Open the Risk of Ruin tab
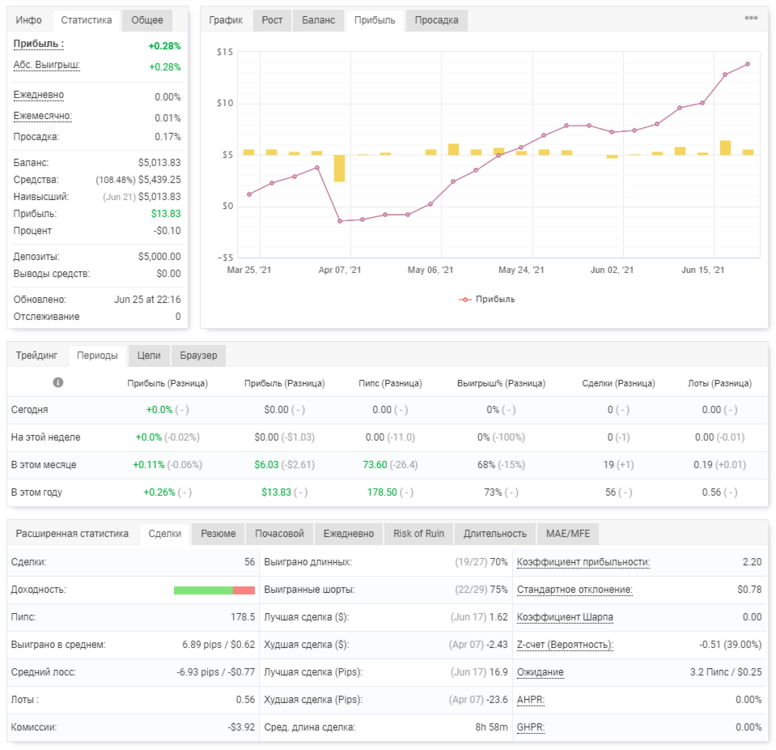The width and height of the screenshot is (776, 750). (x=418, y=534)
